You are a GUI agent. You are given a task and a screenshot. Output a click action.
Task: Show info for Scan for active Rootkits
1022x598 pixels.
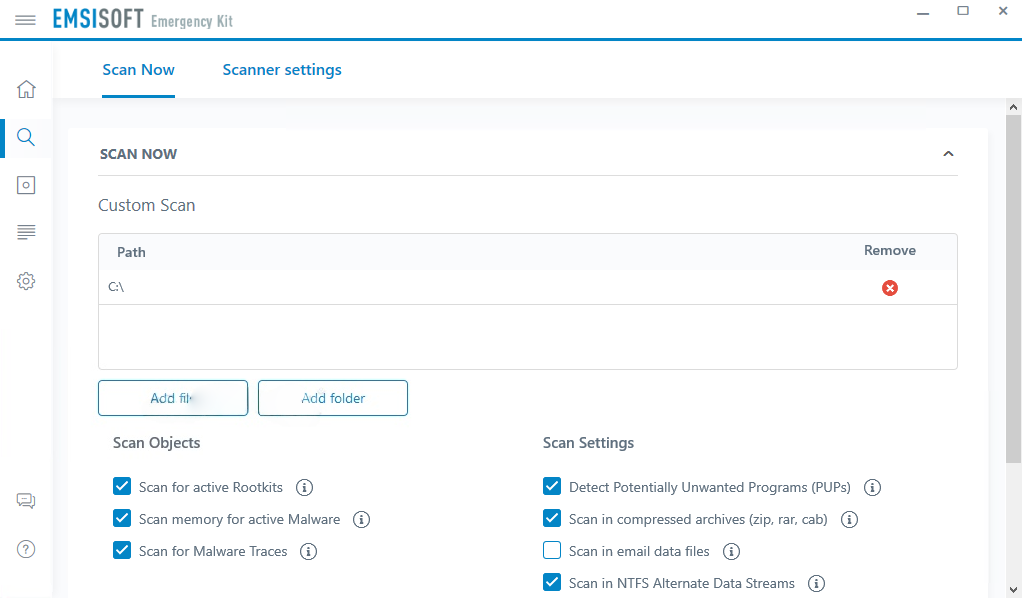304,487
